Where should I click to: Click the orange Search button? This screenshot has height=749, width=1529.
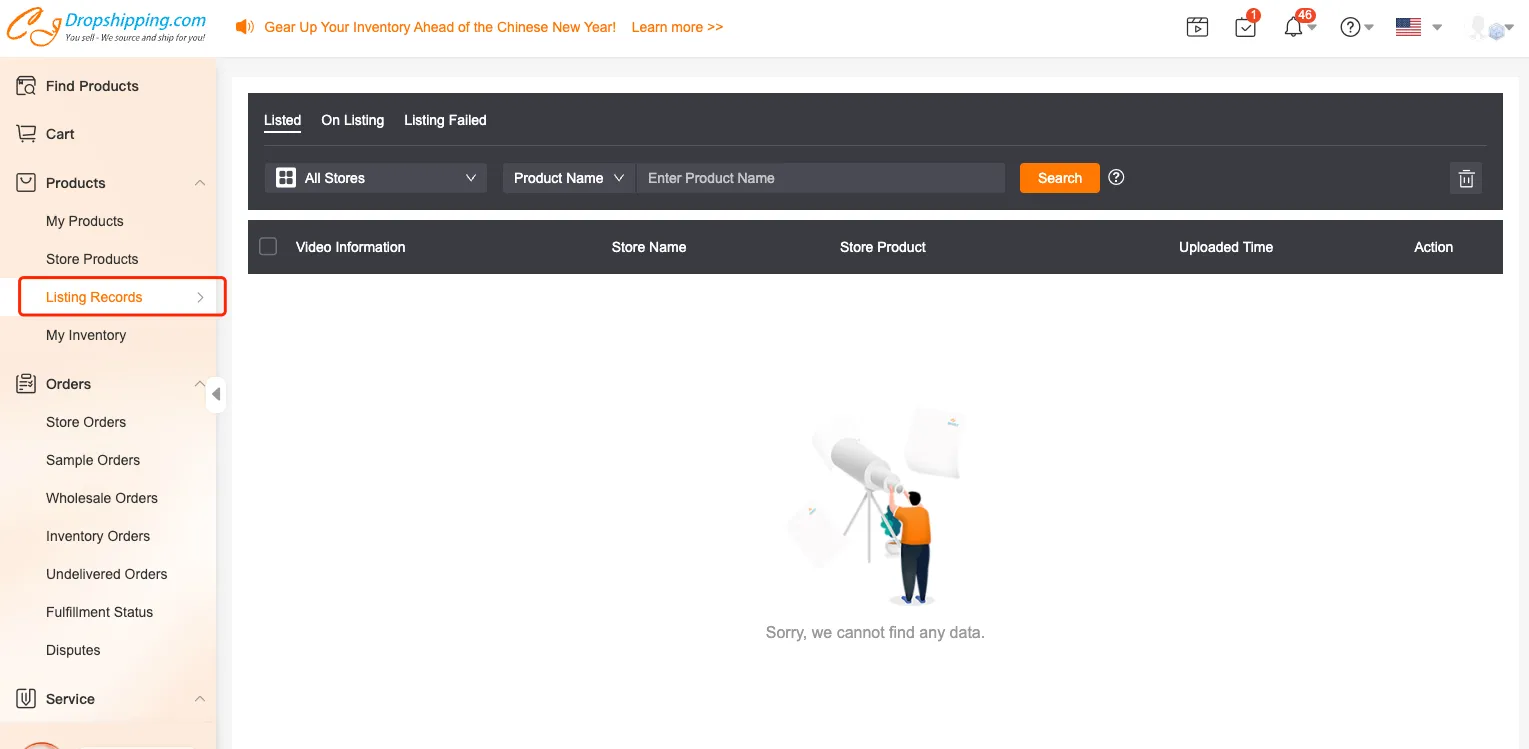click(x=1059, y=178)
